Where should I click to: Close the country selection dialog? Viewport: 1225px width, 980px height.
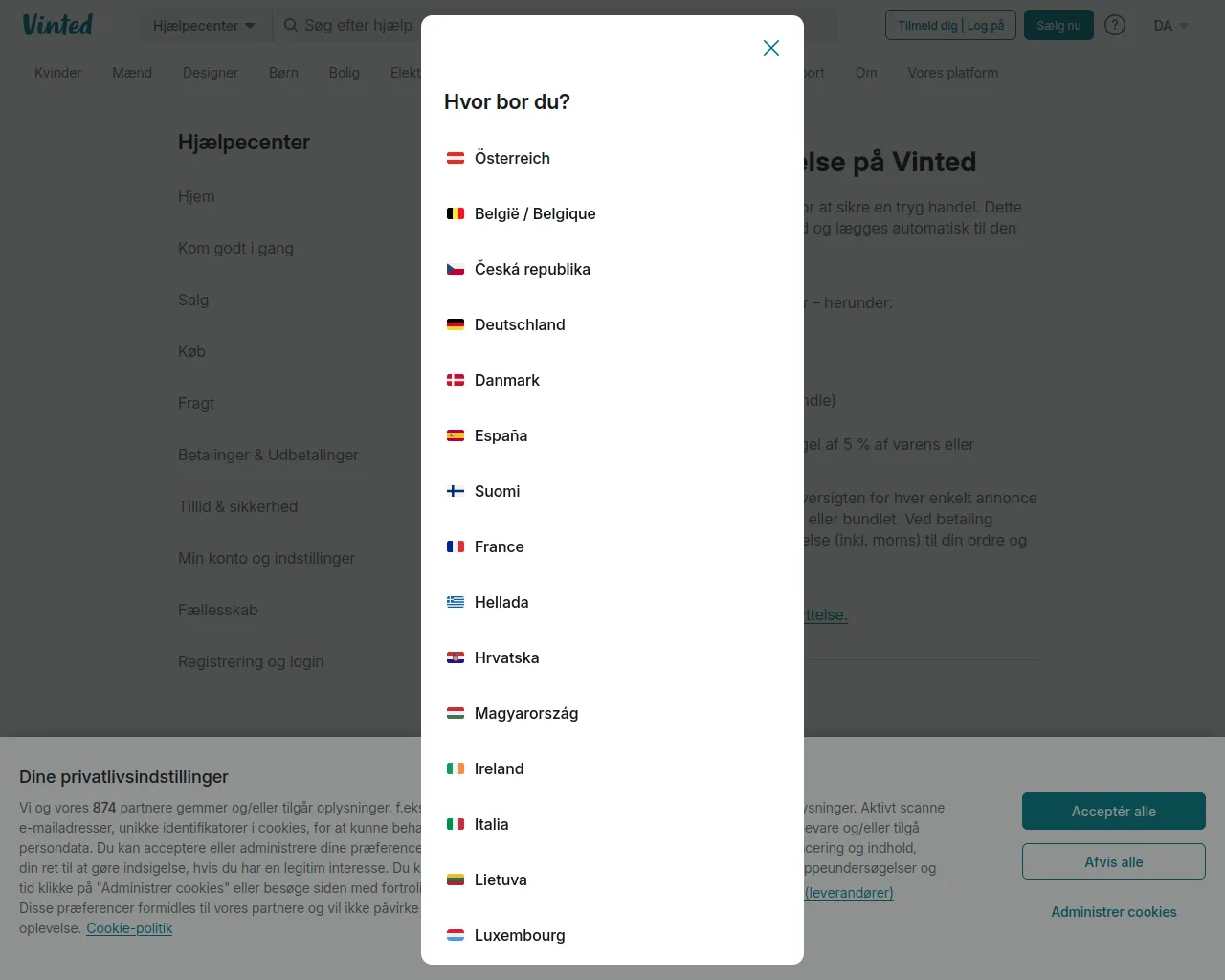(771, 48)
